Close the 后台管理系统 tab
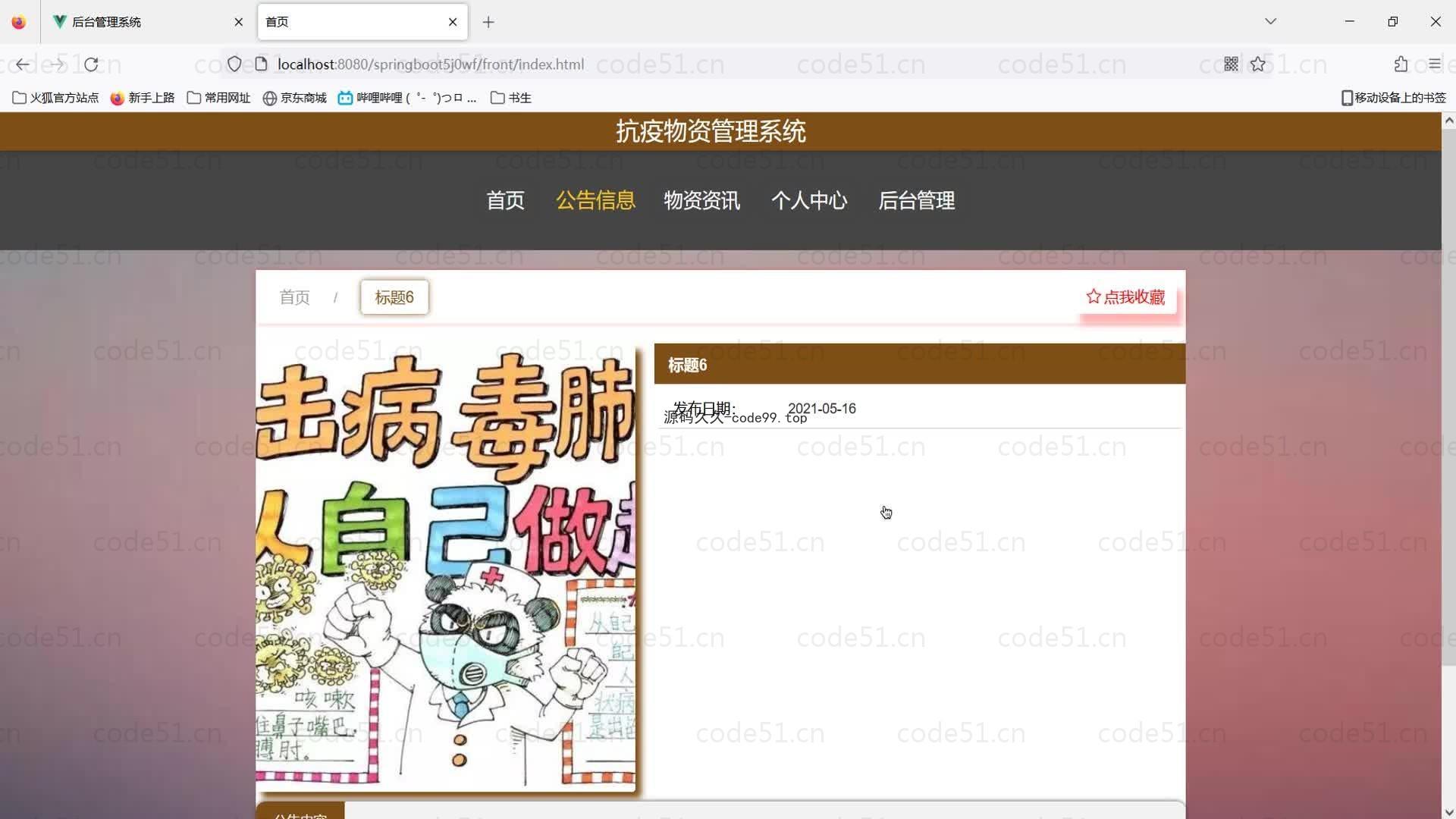Screen dimensions: 1456x819 tap(239, 22)
